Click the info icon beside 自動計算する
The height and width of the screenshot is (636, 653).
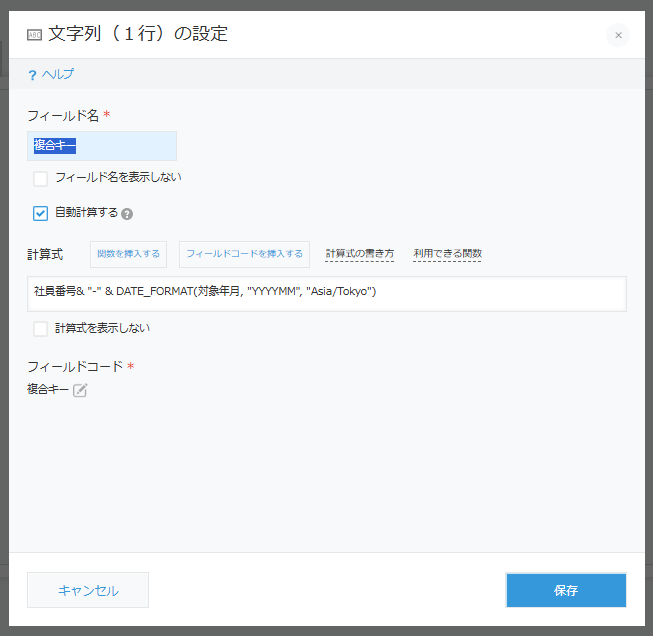127,214
